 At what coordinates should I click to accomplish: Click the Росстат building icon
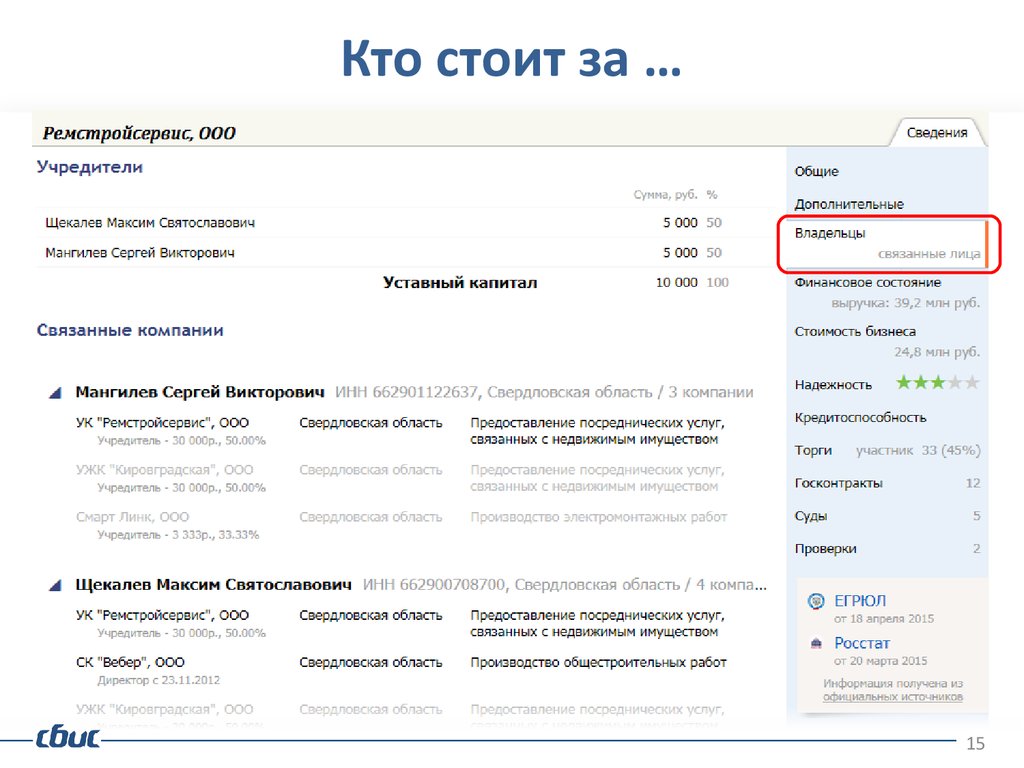816,644
